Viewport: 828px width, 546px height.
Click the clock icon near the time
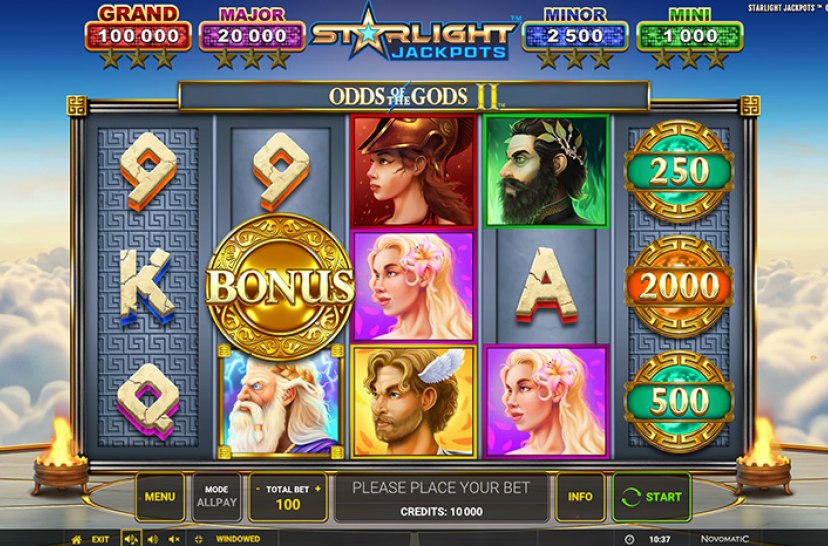(629, 540)
